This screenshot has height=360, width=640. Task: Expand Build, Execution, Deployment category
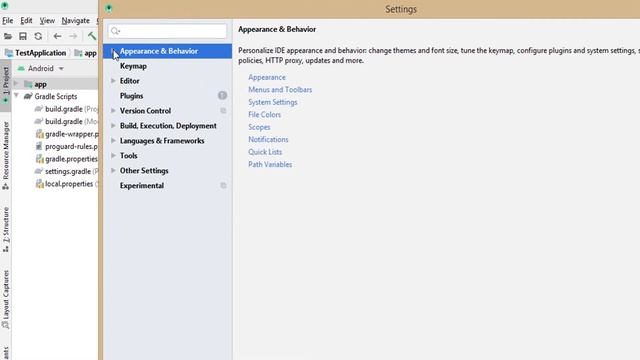[x=113, y=126]
